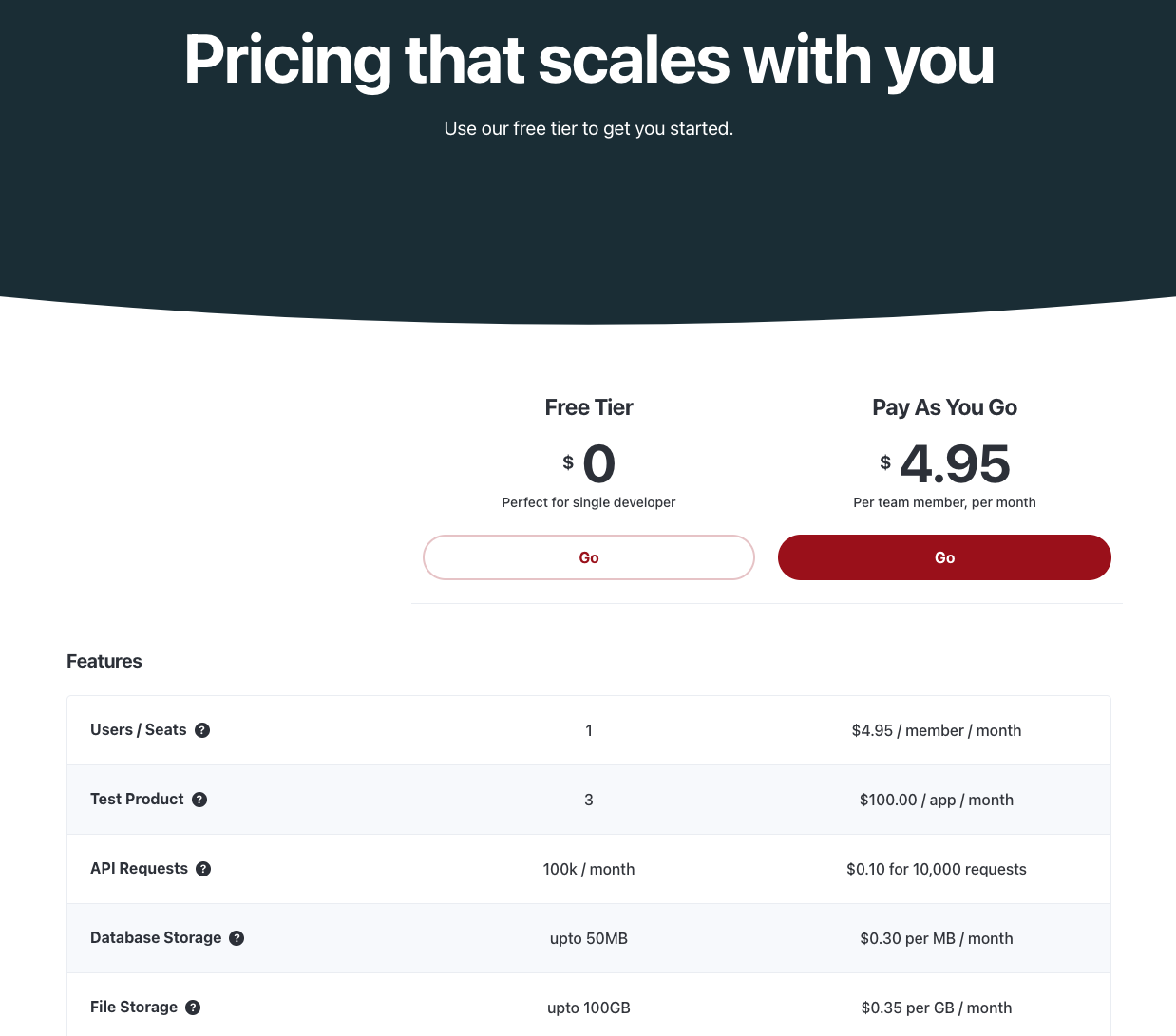This screenshot has height=1036, width=1176.
Task: Click the question mark beside API Requests
Action: (203, 869)
